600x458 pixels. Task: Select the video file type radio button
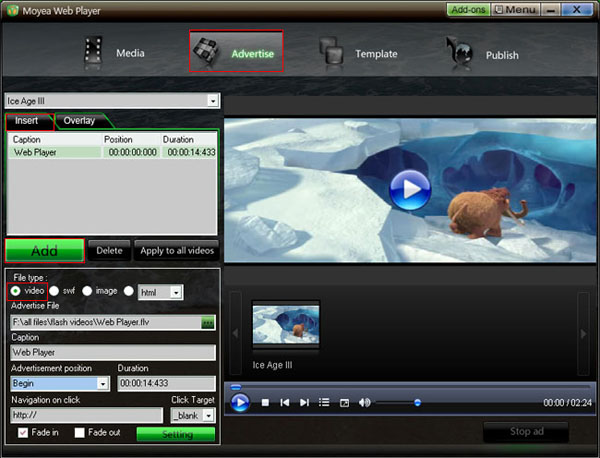(x=15, y=291)
